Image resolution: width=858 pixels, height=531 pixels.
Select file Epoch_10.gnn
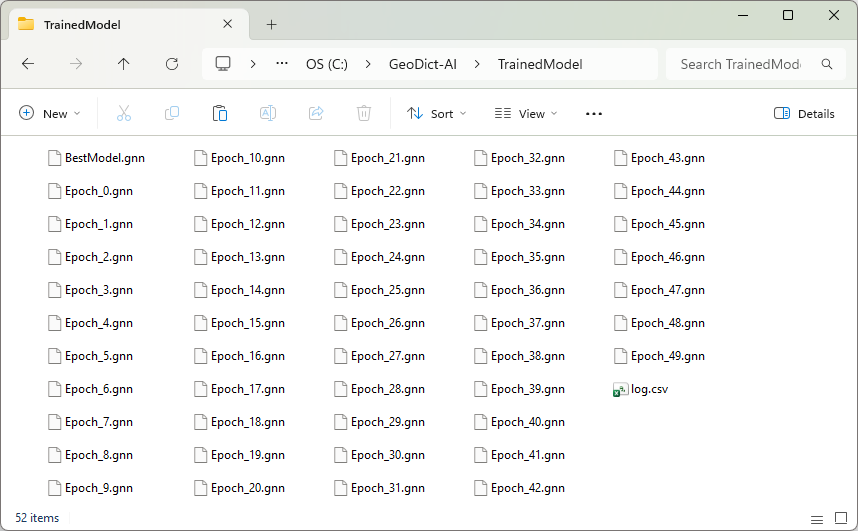240,158
